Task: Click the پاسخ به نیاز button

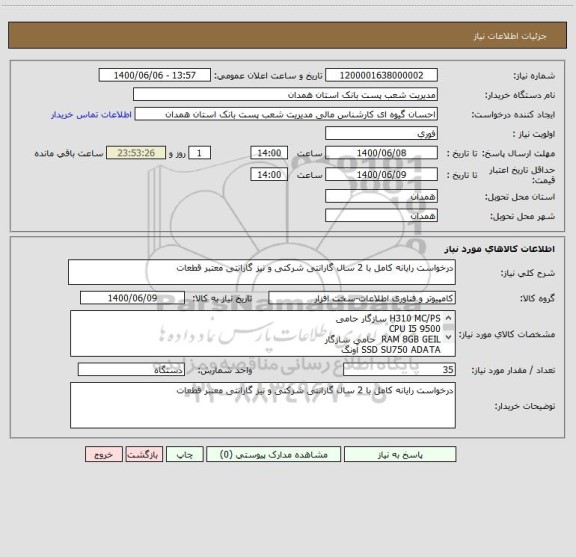Action: 400,454
